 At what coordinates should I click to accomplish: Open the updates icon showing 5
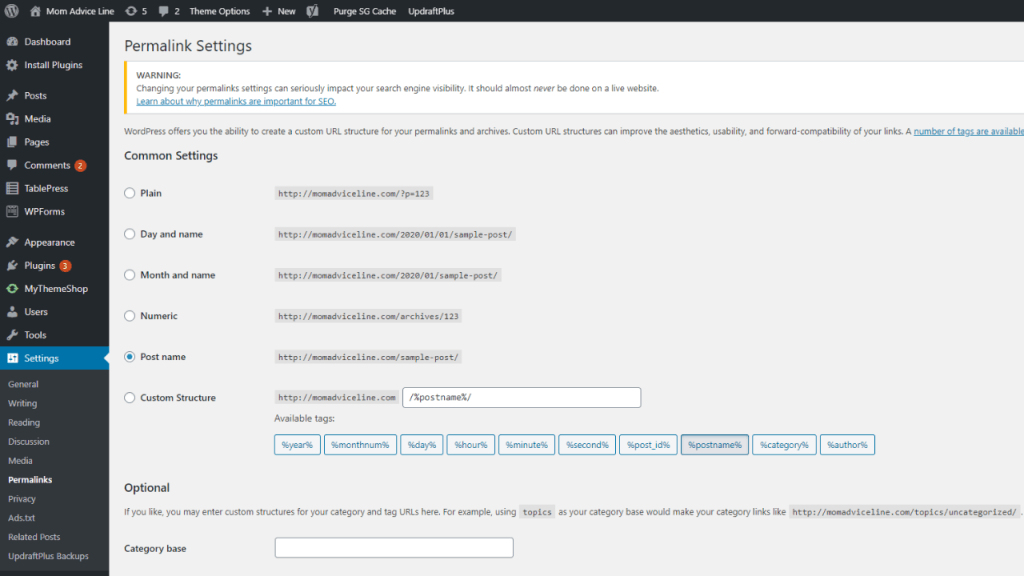pyautogui.click(x=131, y=11)
